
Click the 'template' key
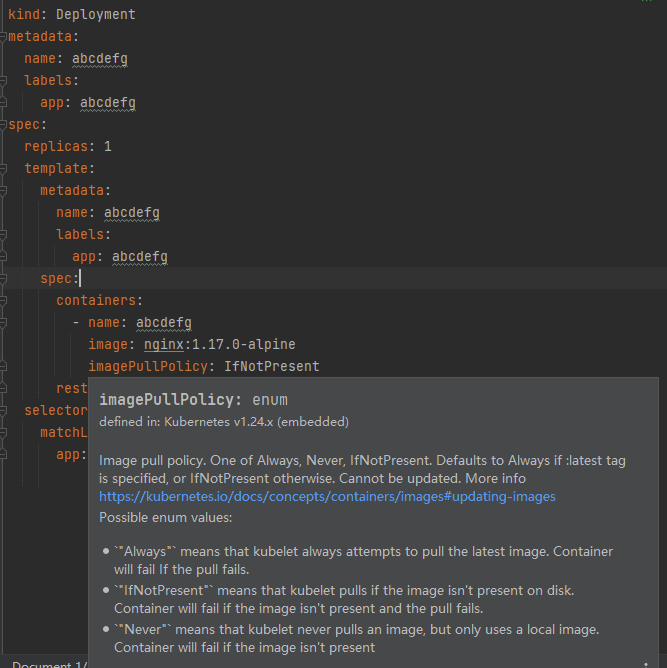(56, 168)
